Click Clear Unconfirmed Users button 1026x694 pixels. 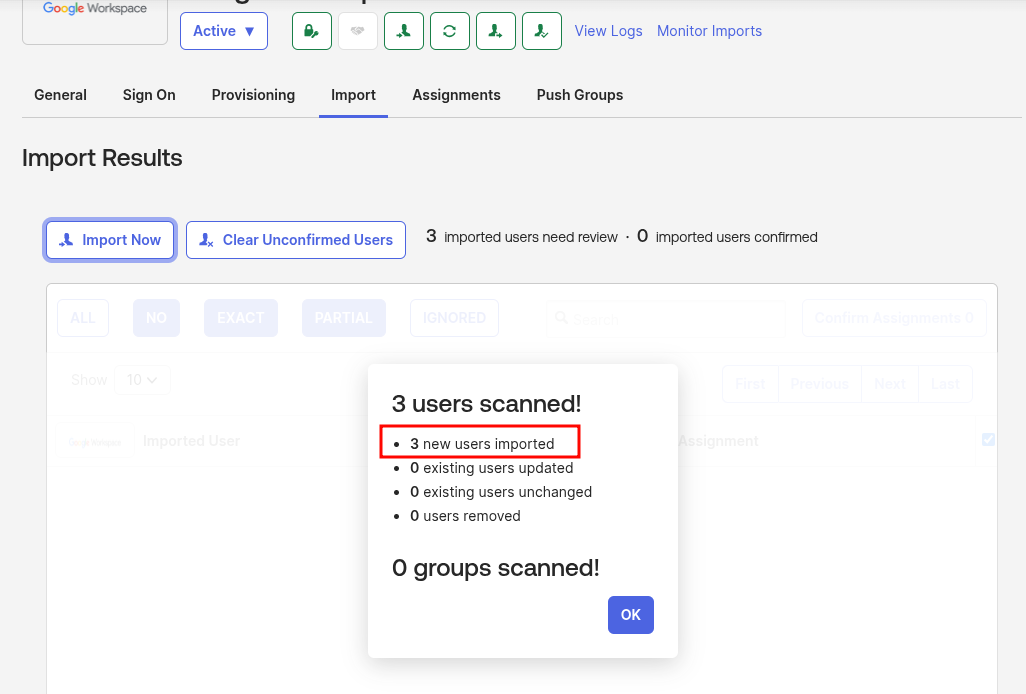[x=296, y=240]
